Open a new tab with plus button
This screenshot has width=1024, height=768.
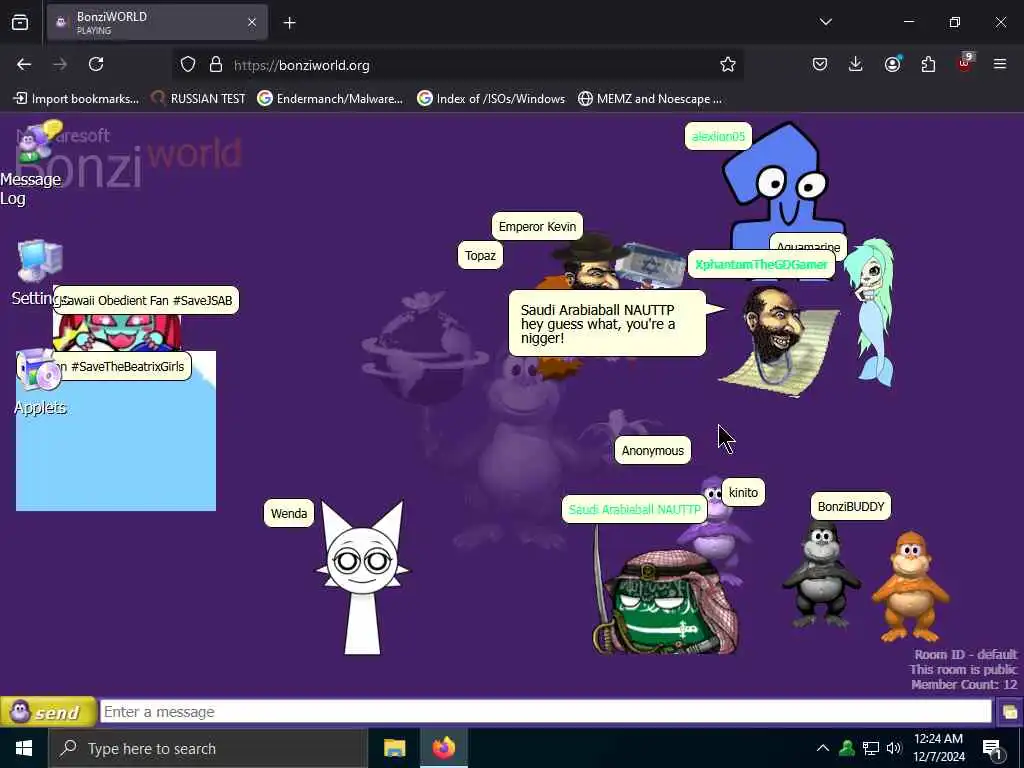[290, 23]
